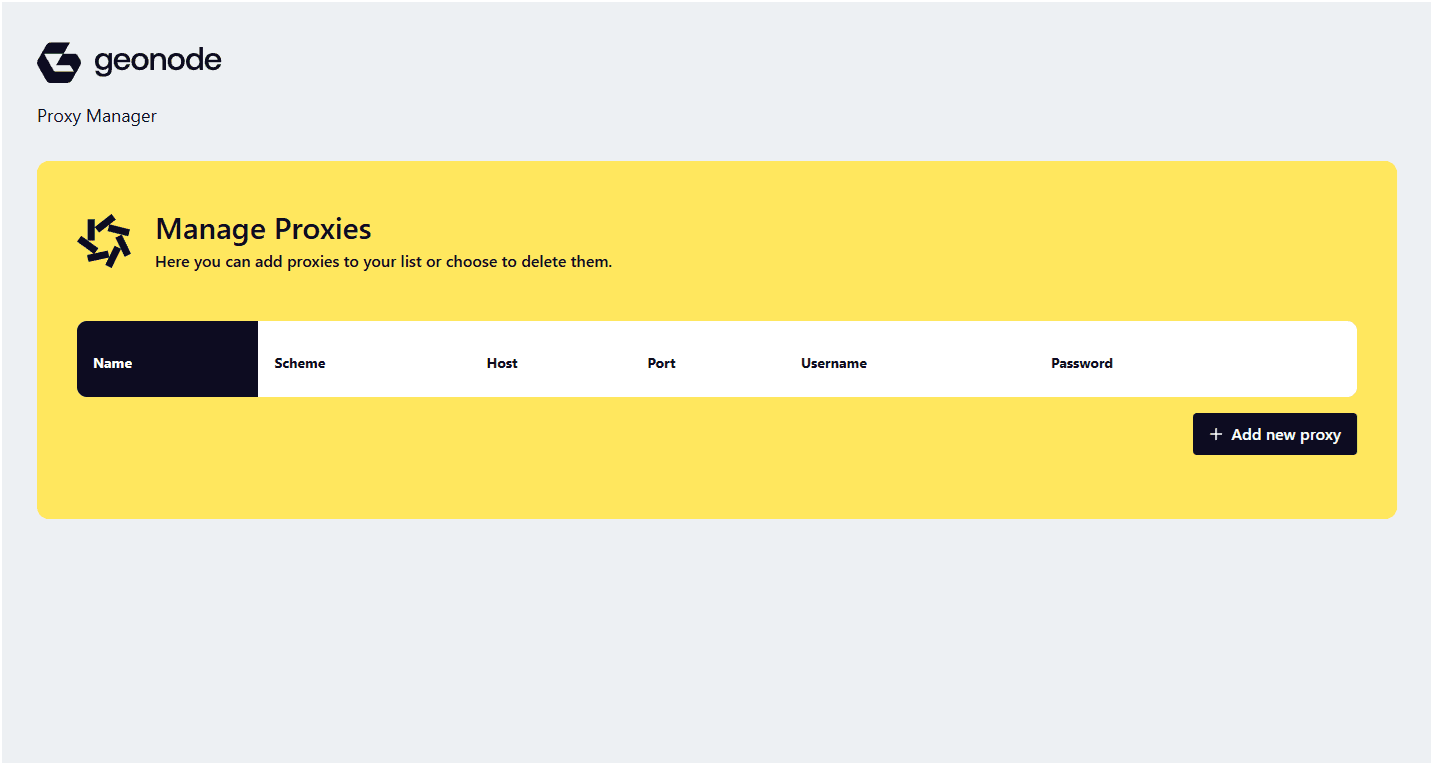Select the Name column header
The width and height of the screenshot is (1433, 765).
point(112,363)
